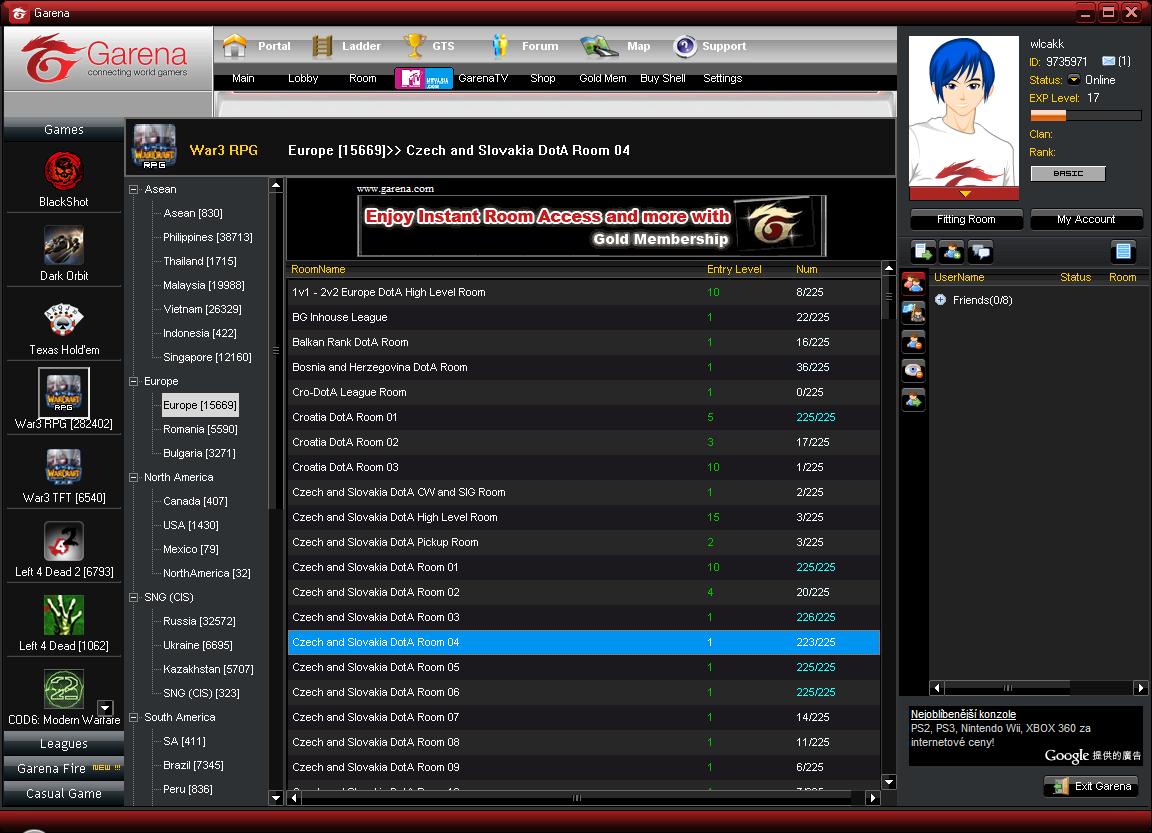This screenshot has height=833, width=1152.
Task: Open the Casual Game section button
Action: pyautogui.click(x=64, y=793)
